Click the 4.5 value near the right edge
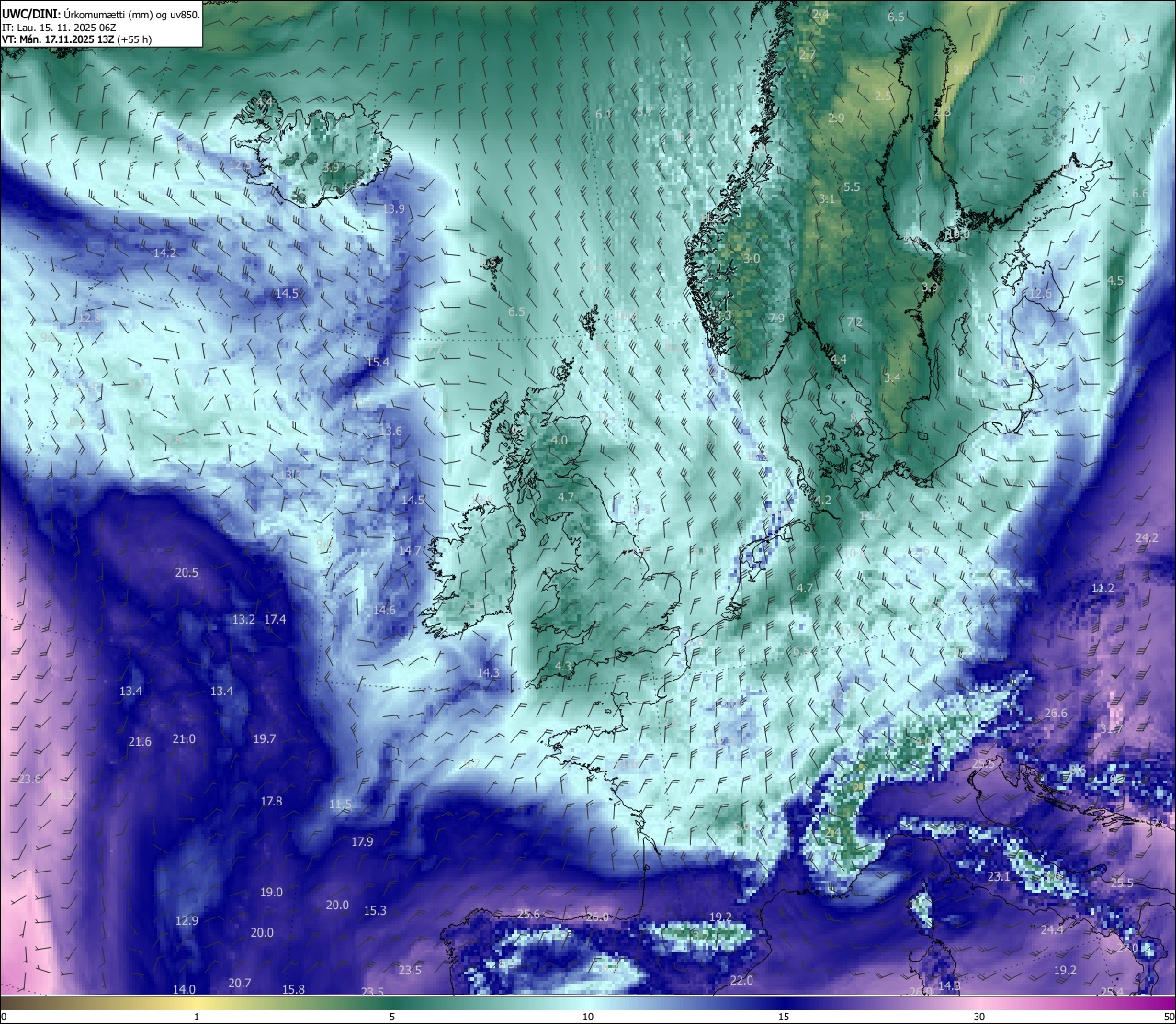Viewport: 1176px width, 1024px height. point(1115,281)
